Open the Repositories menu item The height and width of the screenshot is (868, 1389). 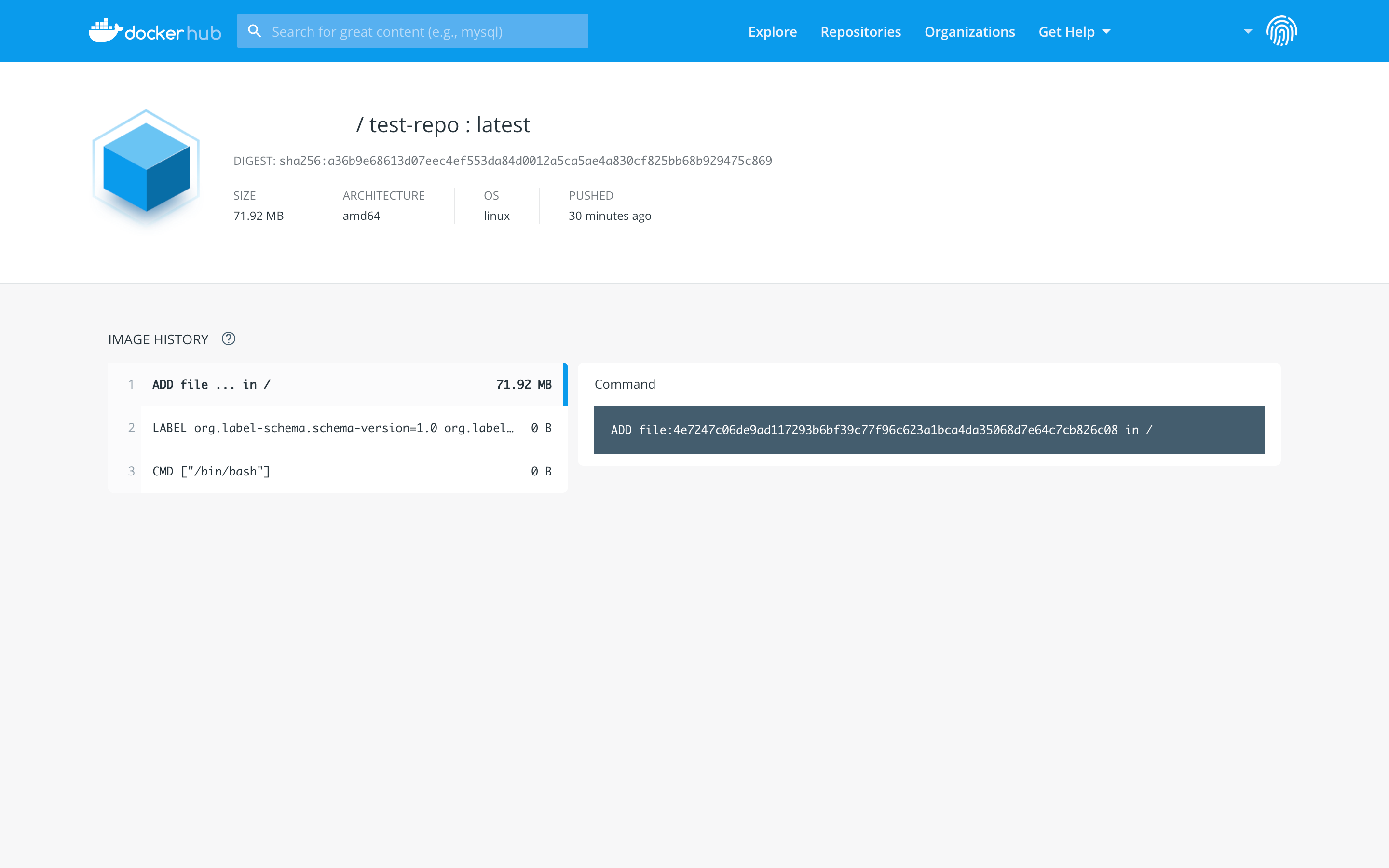pos(860,31)
